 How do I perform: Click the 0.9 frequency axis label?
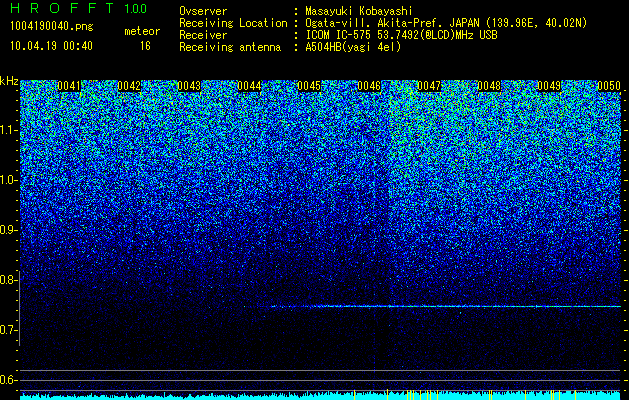pyautogui.click(x=7, y=230)
